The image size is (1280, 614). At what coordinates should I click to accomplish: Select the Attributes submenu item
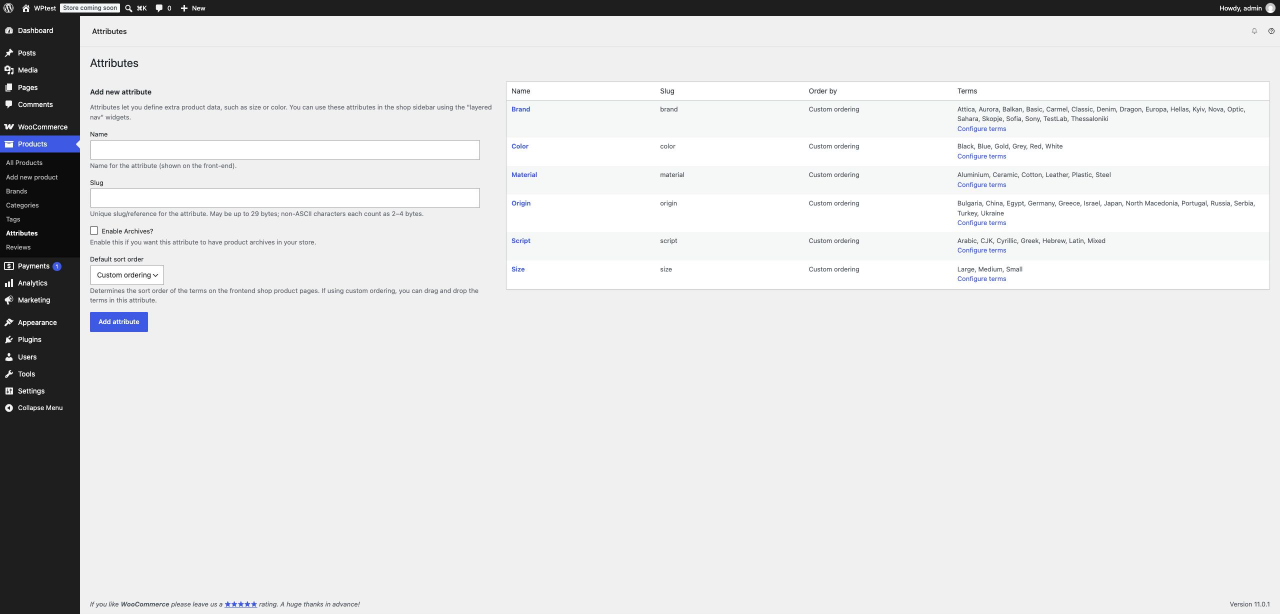(22, 233)
